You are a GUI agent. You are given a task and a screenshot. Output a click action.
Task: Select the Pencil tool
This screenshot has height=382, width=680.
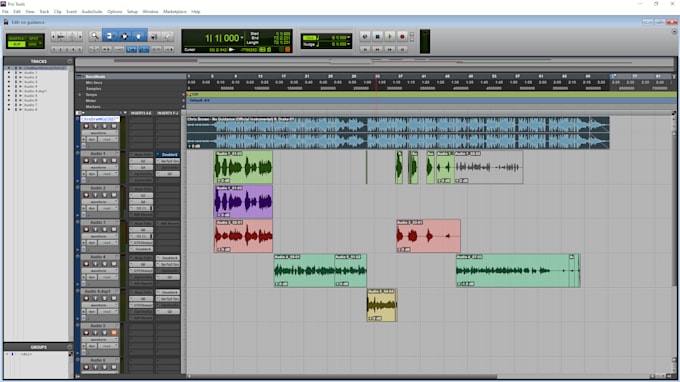click(167, 36)
